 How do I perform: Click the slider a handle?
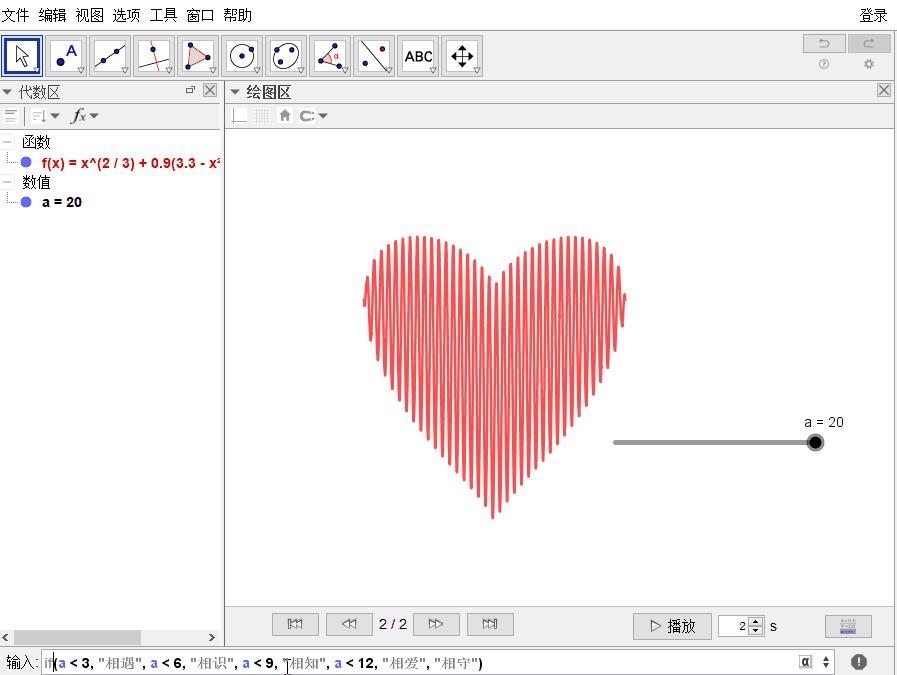[816, 442]
